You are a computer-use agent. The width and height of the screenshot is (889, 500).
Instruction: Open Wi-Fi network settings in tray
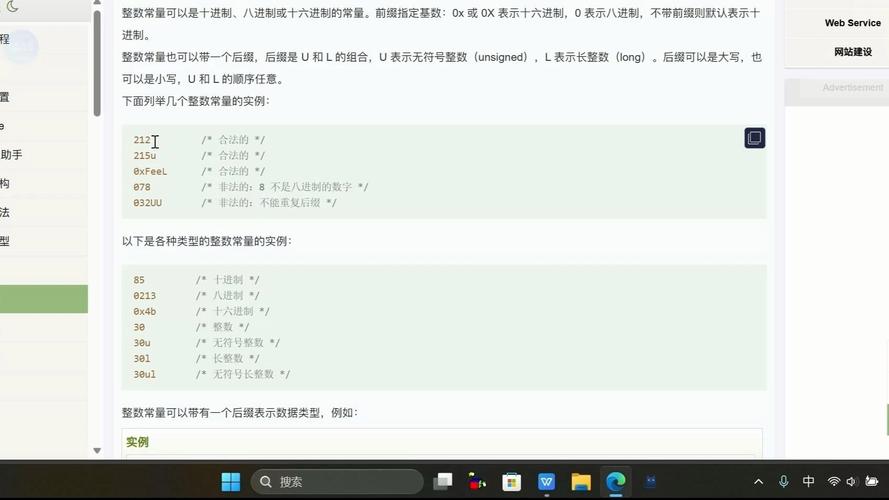click(833, 482)
